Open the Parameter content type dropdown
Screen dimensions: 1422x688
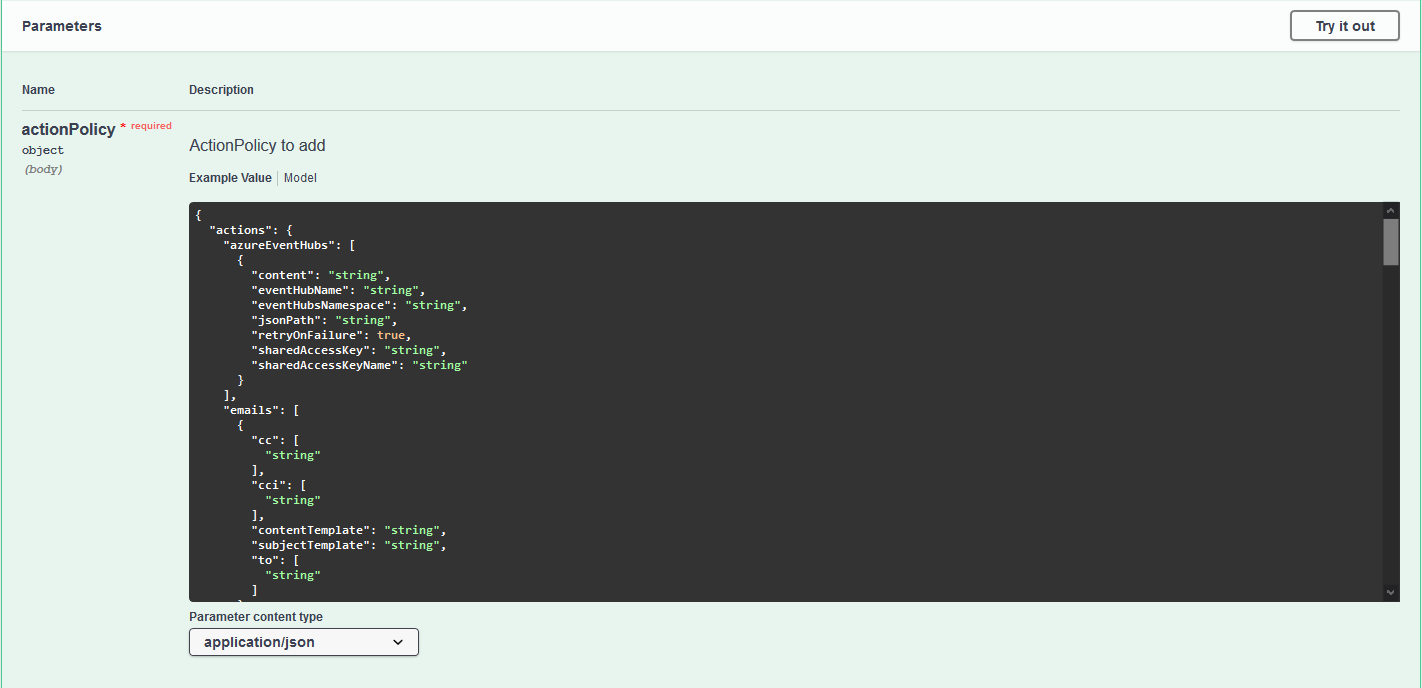(x=304, y=642)
